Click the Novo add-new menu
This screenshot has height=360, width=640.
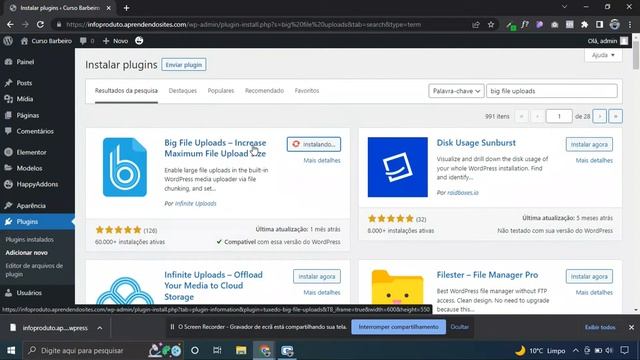pyautogui.click(x=115, y=41)
